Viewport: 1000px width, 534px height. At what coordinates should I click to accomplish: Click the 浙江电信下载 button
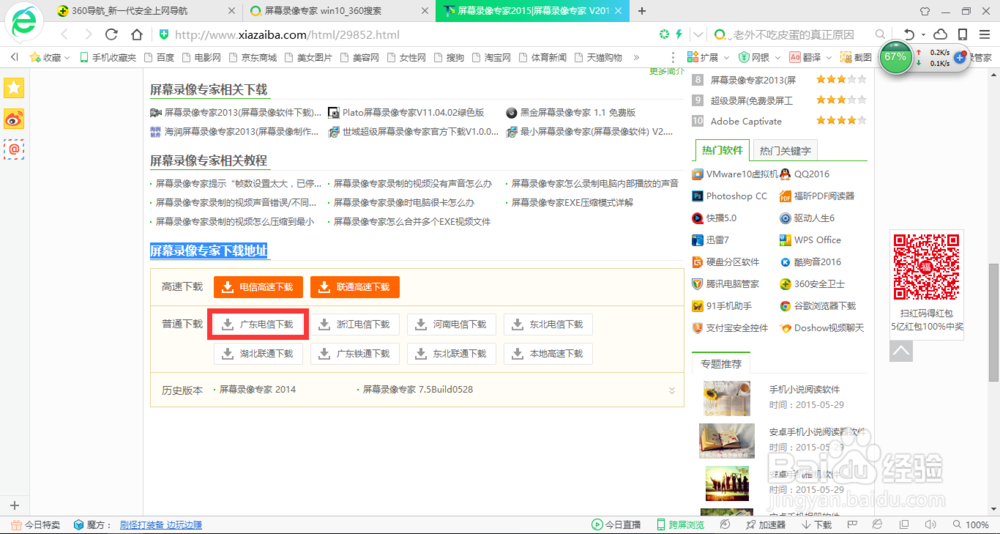355,324
